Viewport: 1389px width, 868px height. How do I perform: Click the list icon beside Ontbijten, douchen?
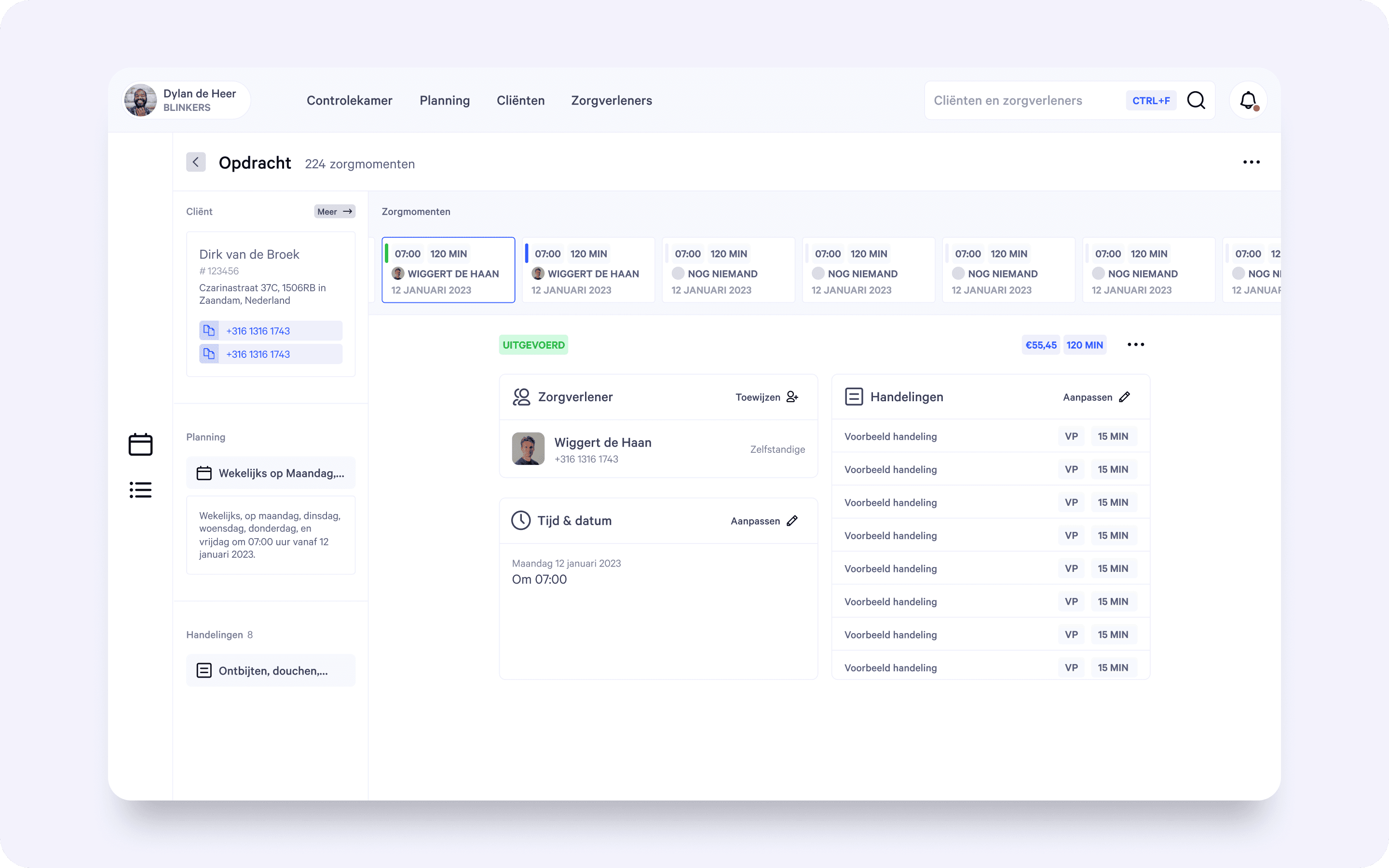[204, 670]
